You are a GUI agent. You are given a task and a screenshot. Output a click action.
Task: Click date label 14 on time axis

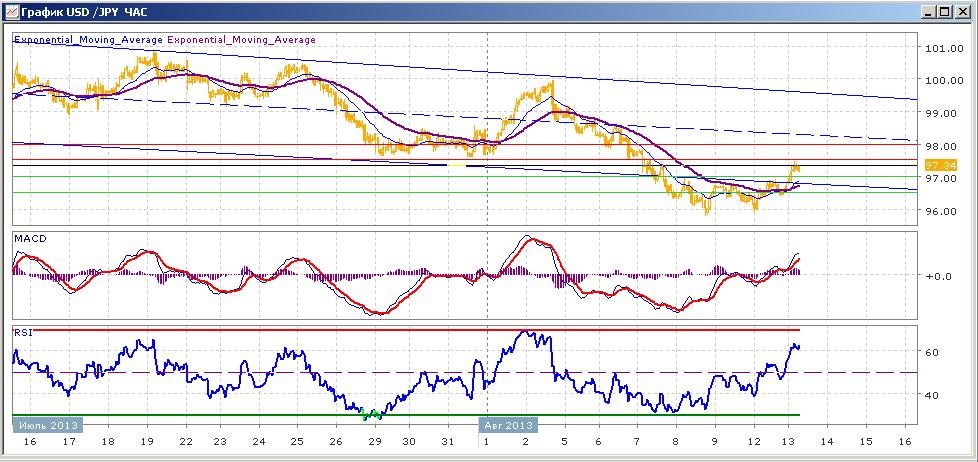(x=827, y=441)
